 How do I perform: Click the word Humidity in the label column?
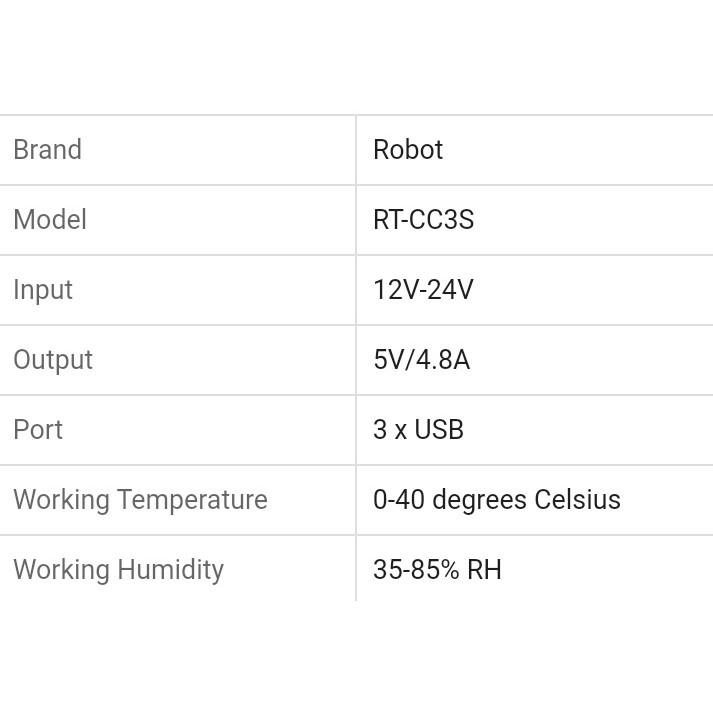170,570
